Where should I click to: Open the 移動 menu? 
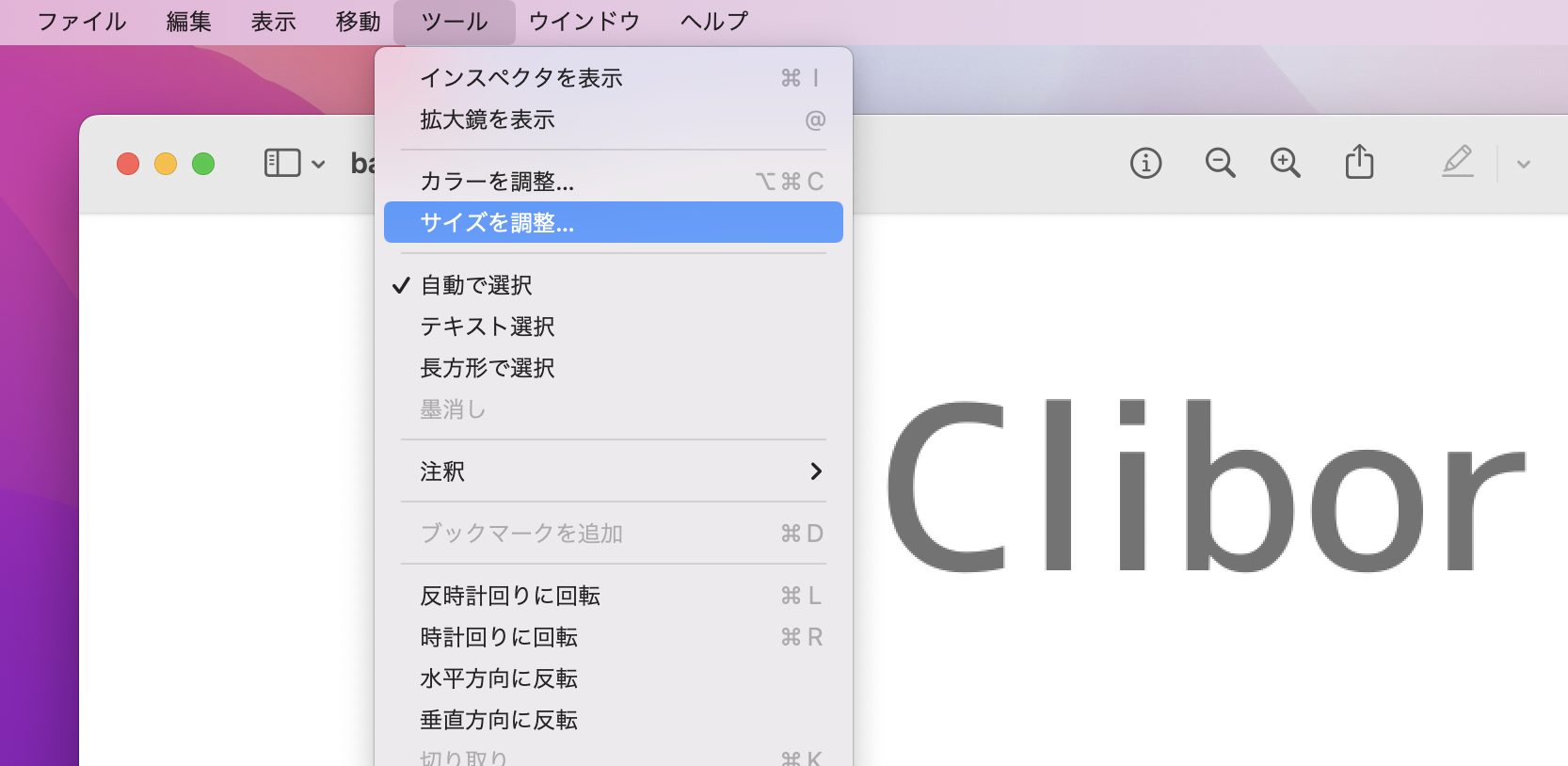pyautogui.click(x=359, y=22)
